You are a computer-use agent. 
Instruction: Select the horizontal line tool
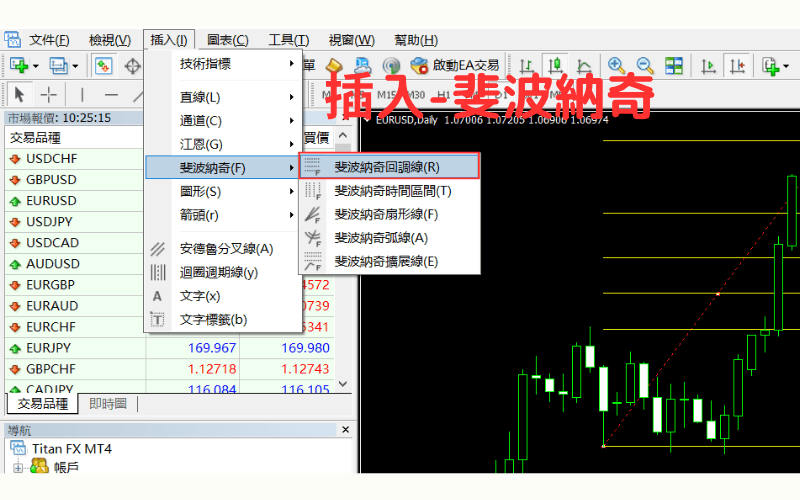click(x=111, y=95)
